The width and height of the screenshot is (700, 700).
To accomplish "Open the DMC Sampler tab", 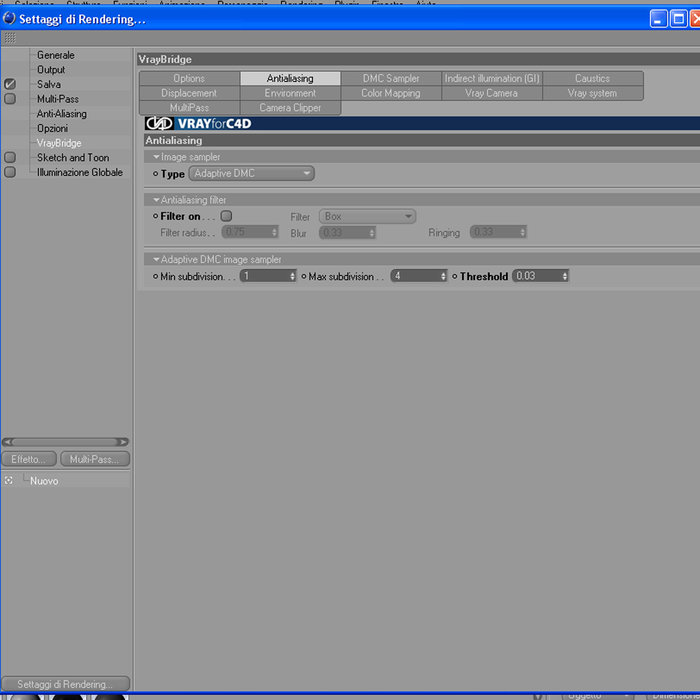I will point(391,78).
